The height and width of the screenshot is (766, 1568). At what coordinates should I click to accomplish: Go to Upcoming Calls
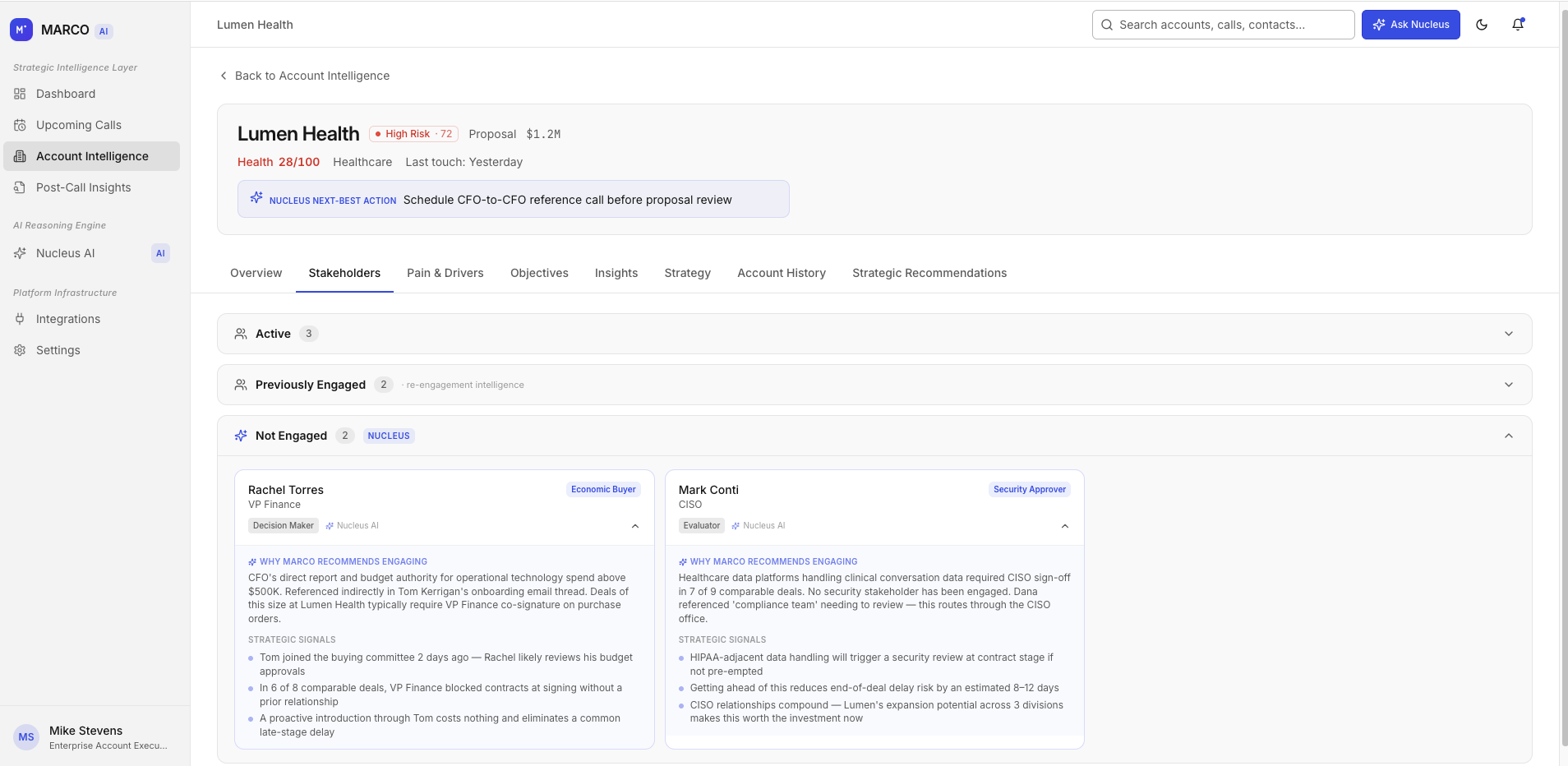point(91,125)
